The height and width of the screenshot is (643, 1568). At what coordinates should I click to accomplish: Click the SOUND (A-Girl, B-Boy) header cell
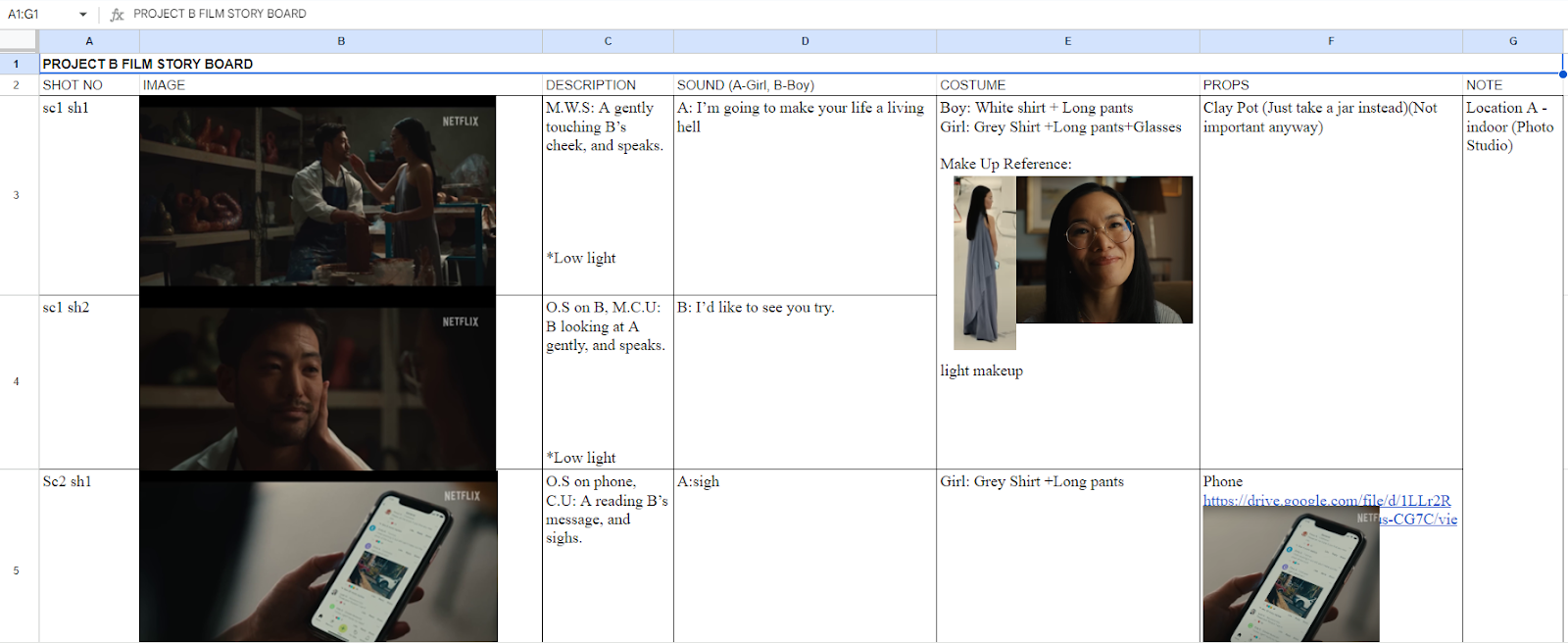805,85
